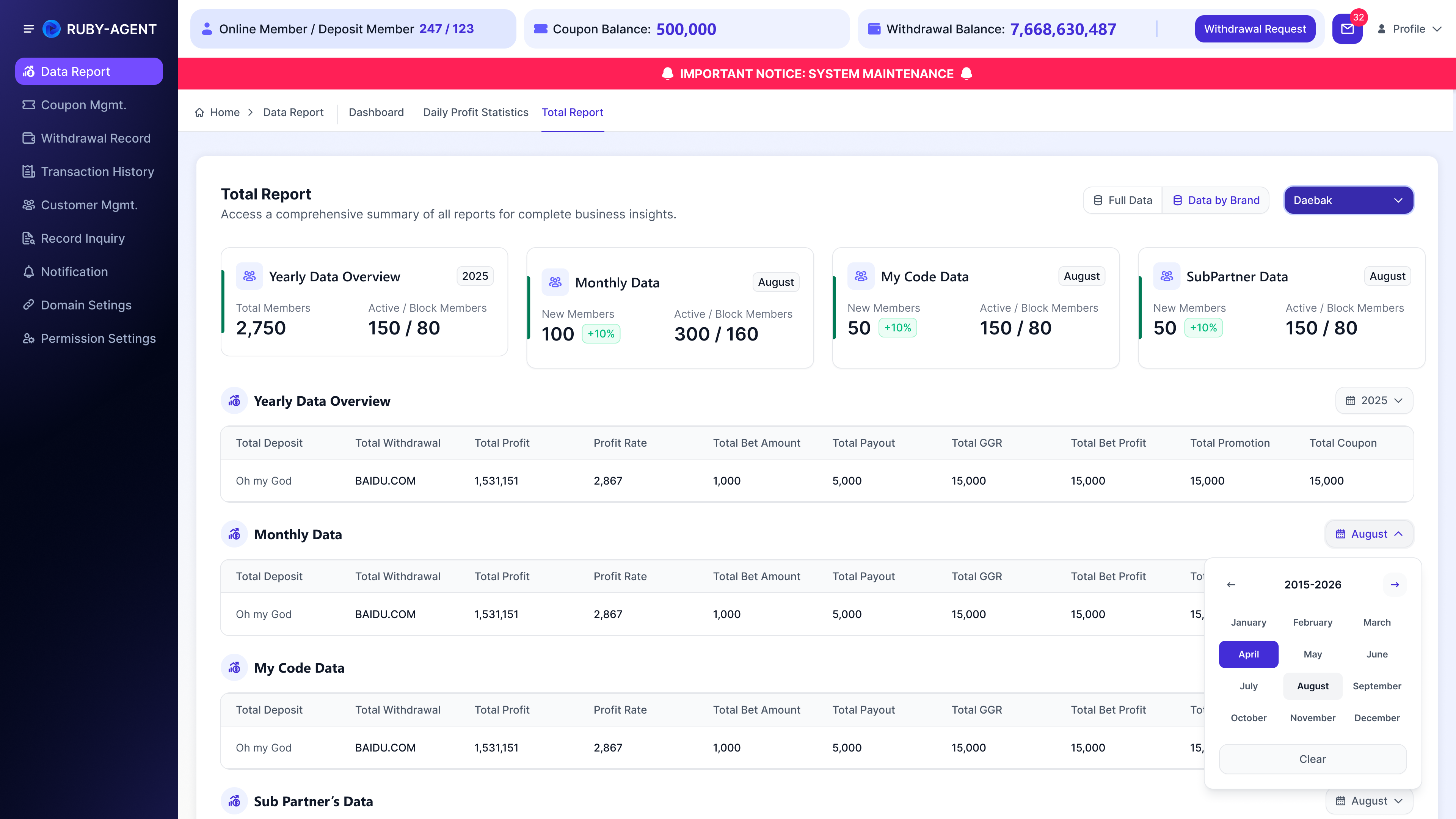1456x819 pixels.
Task: Select December in the month picker
Action: (1377, 718)
